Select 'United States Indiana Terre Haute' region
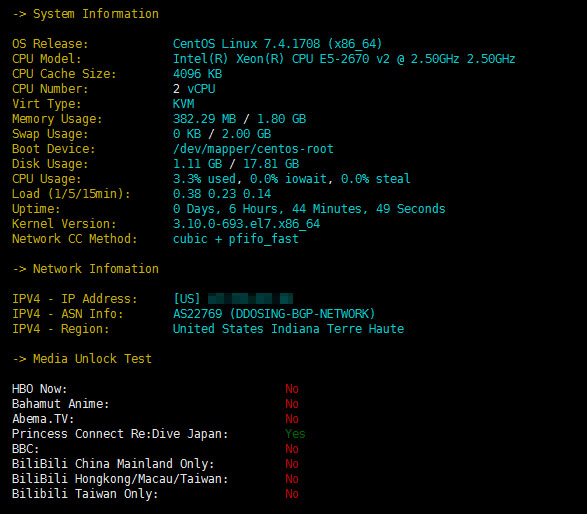The height and width of the screenshot is (514, 587). (x=288, y=329)
